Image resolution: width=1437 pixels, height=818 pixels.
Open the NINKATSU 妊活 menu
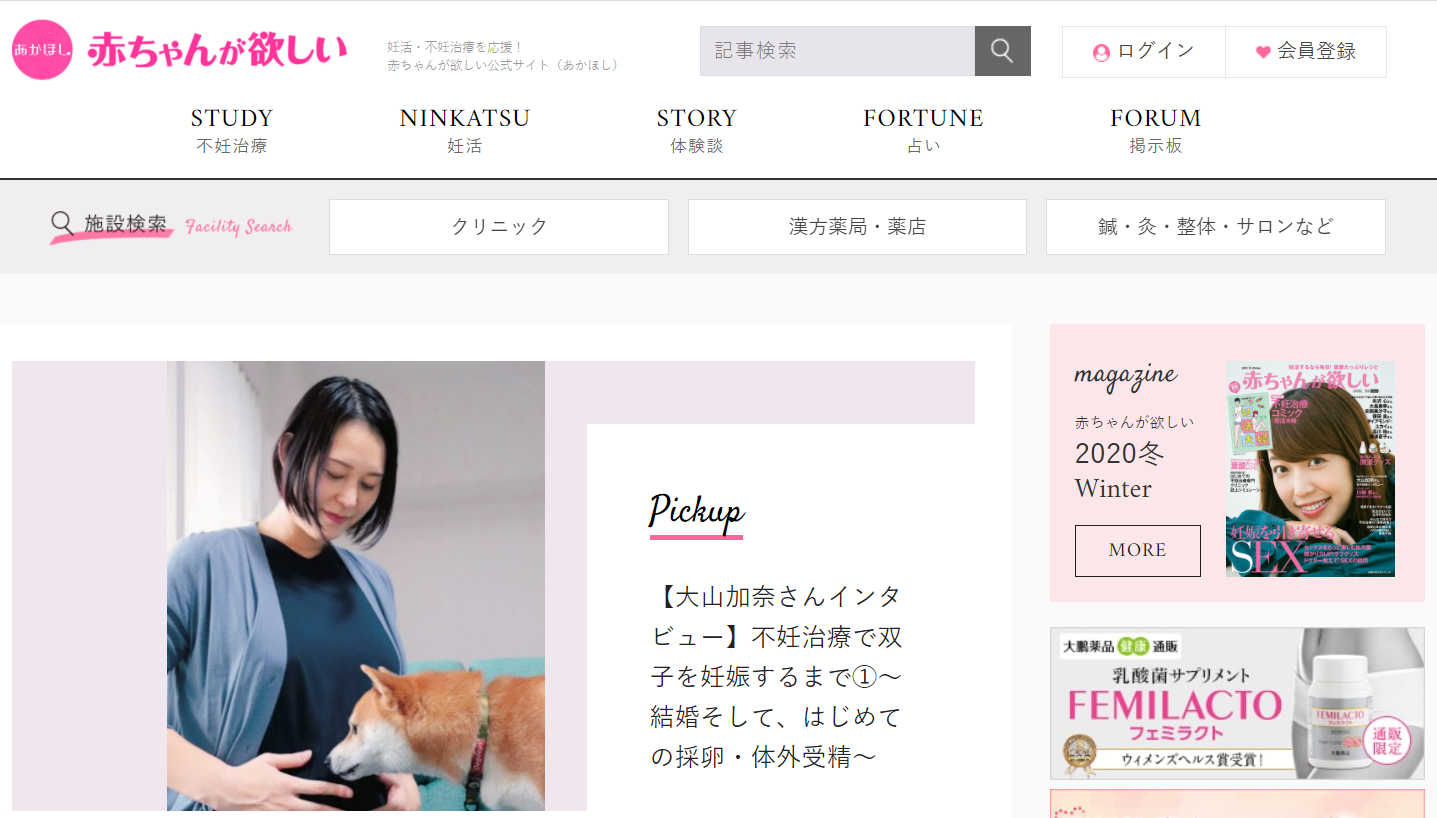coord(465,131)
